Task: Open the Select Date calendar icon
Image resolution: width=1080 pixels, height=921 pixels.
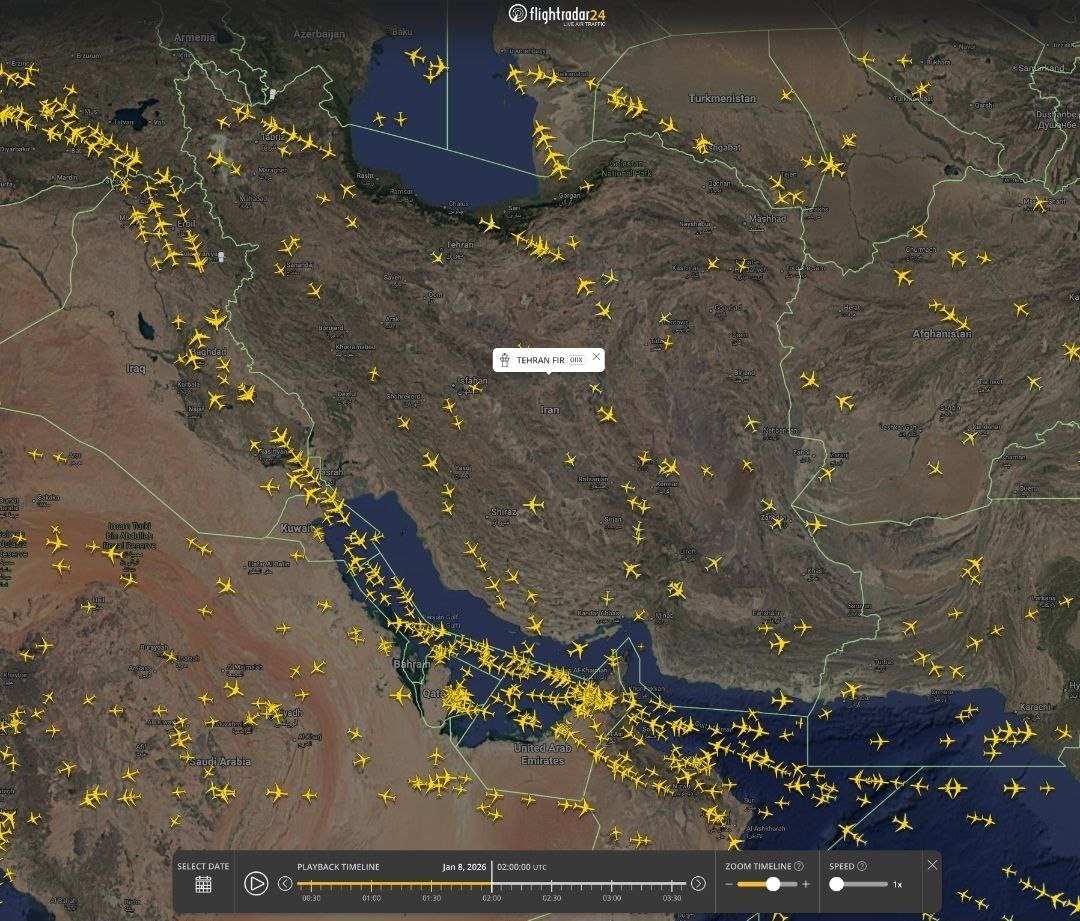Action: pos(203,884)
